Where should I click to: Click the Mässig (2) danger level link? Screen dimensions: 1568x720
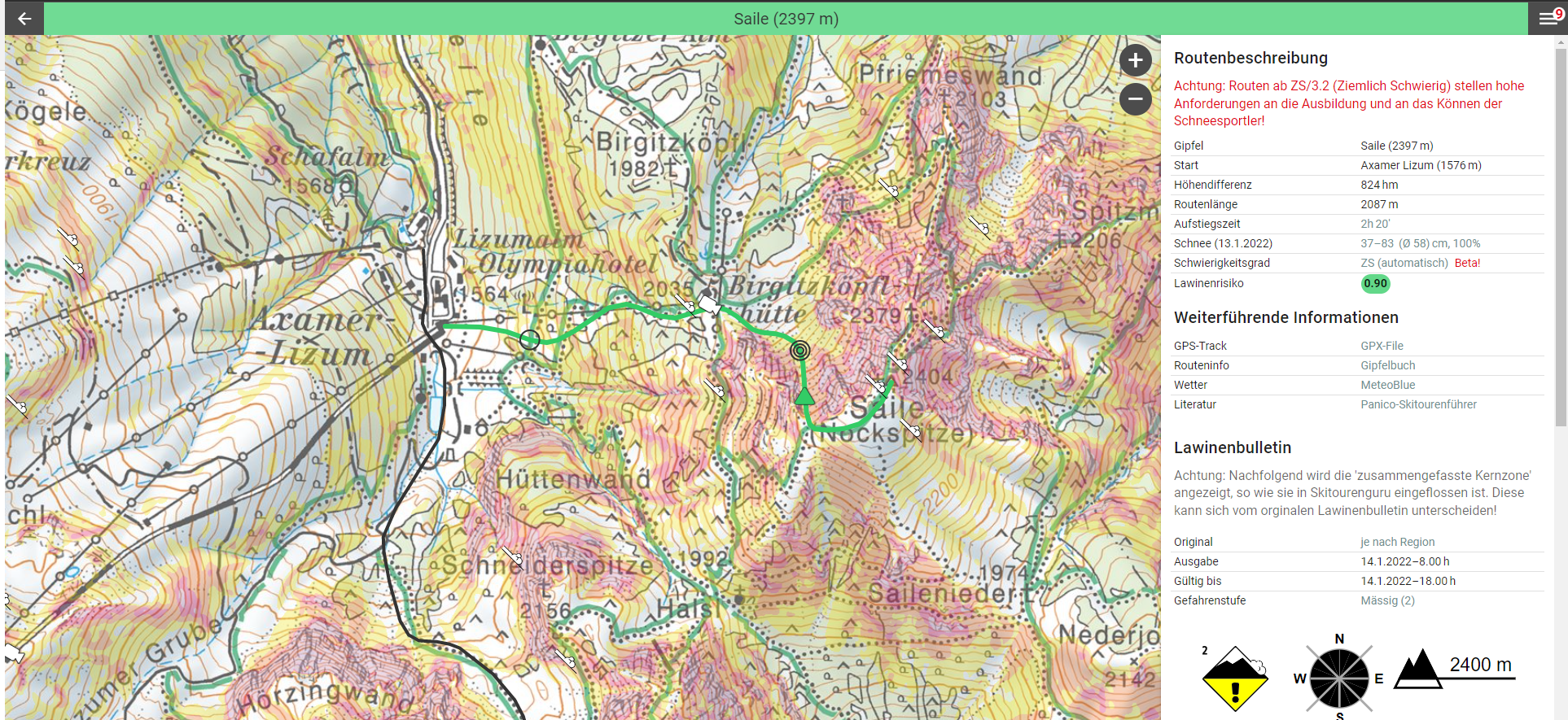pos(1387,600)
